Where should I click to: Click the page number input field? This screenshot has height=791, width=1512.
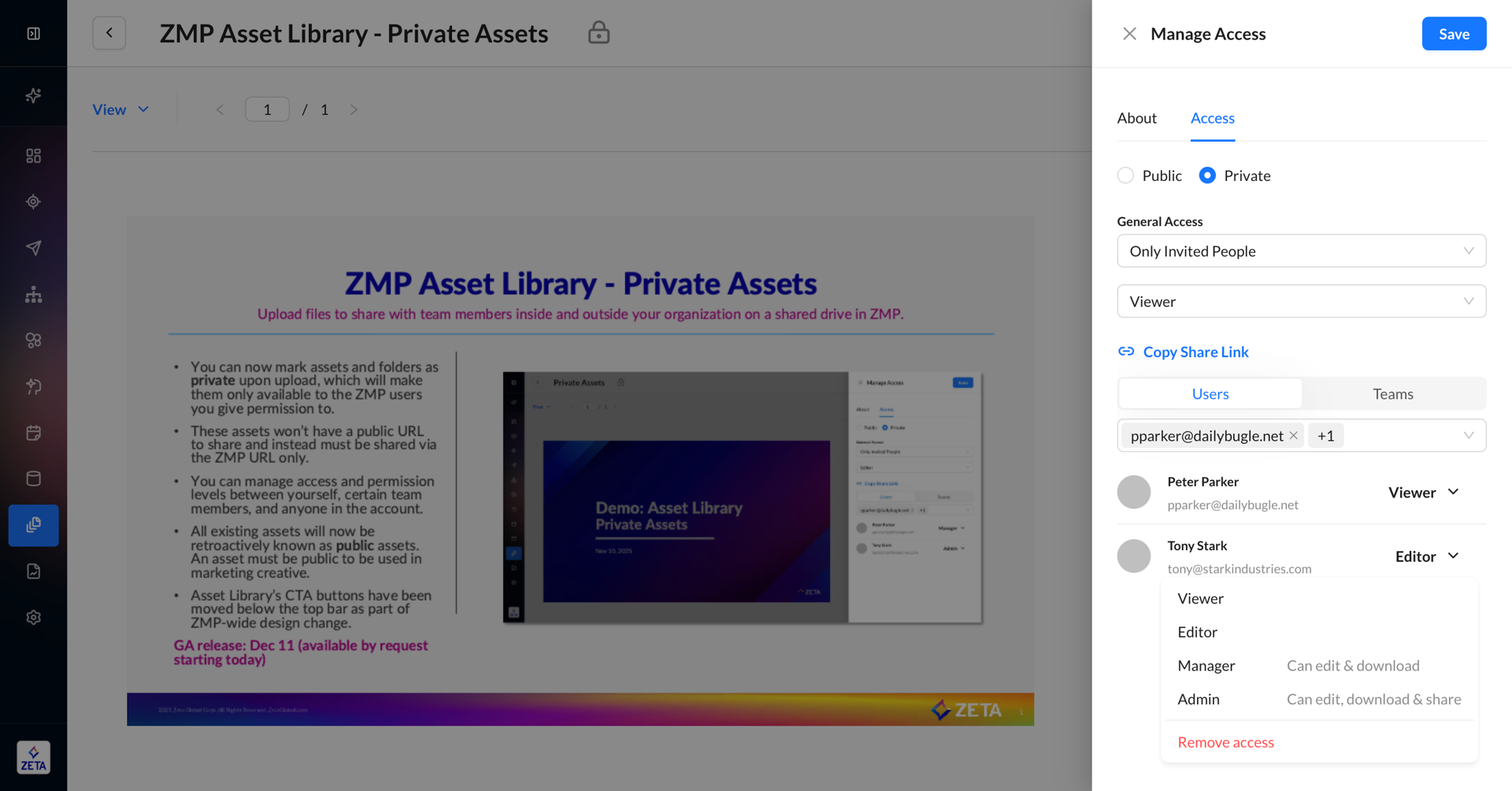click(x=267, y=109)
